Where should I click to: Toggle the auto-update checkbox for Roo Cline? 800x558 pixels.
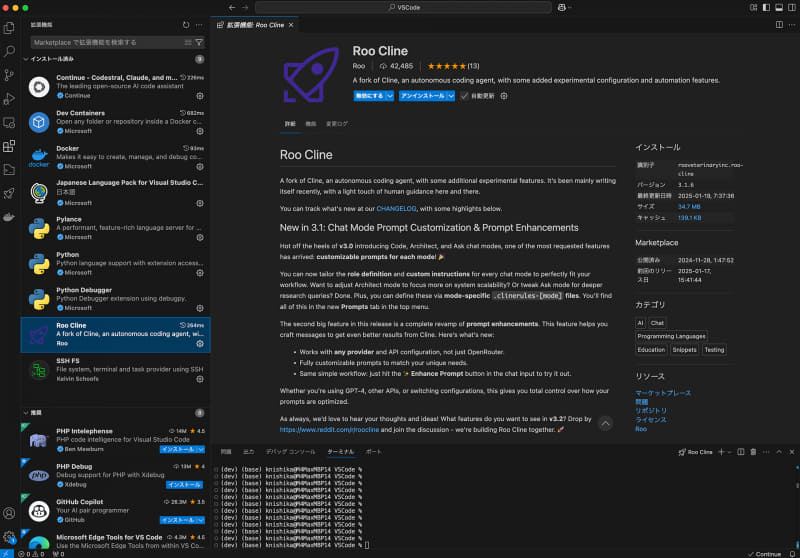coord(464,96)
